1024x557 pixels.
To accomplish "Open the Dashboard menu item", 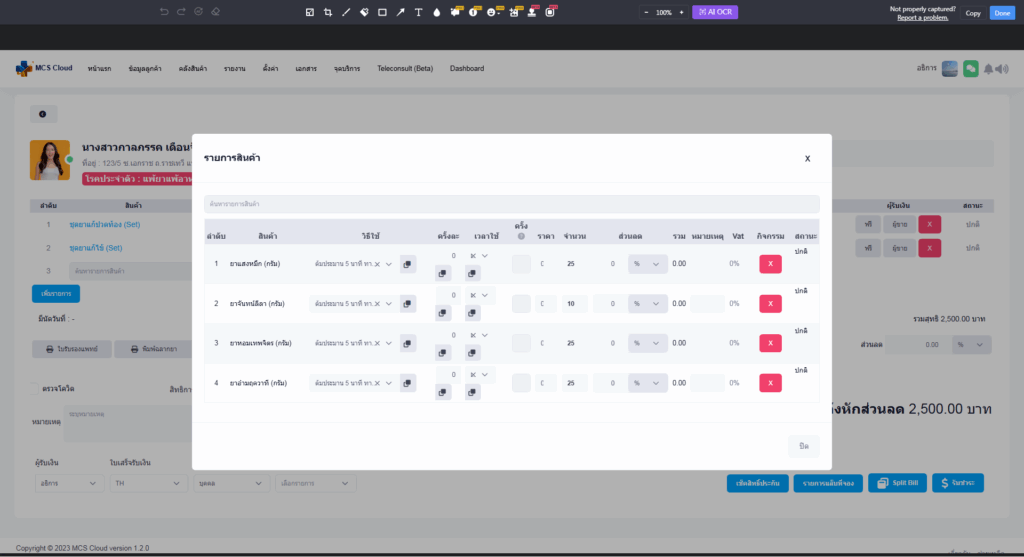I will pos(467,69).
